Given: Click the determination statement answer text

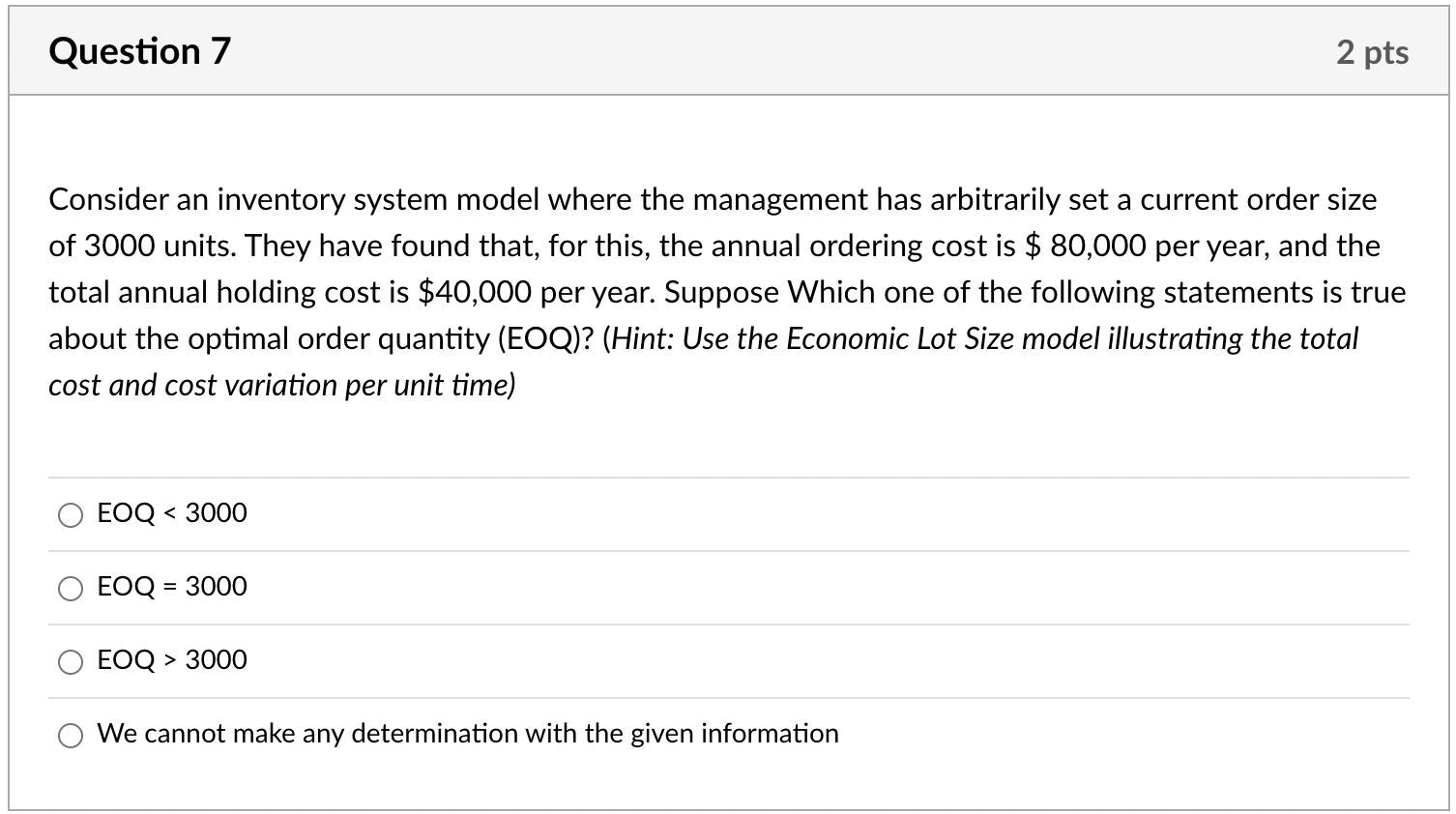Looking at the screenshot, I should 467,734.
